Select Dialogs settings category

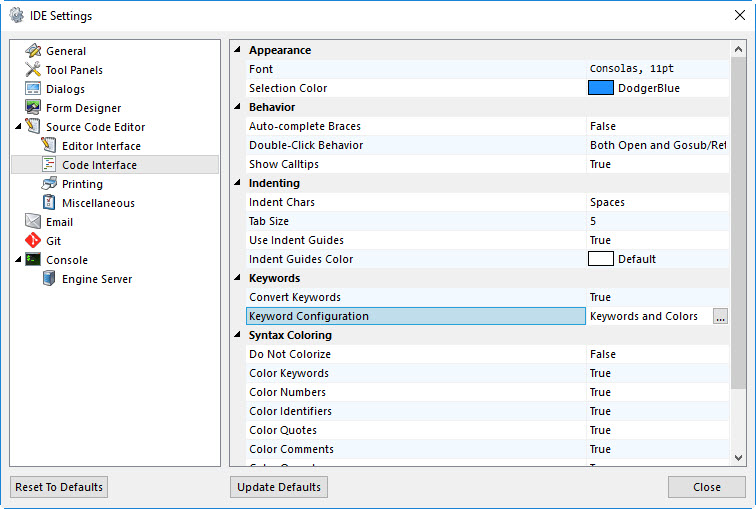(x=65, y=89)
